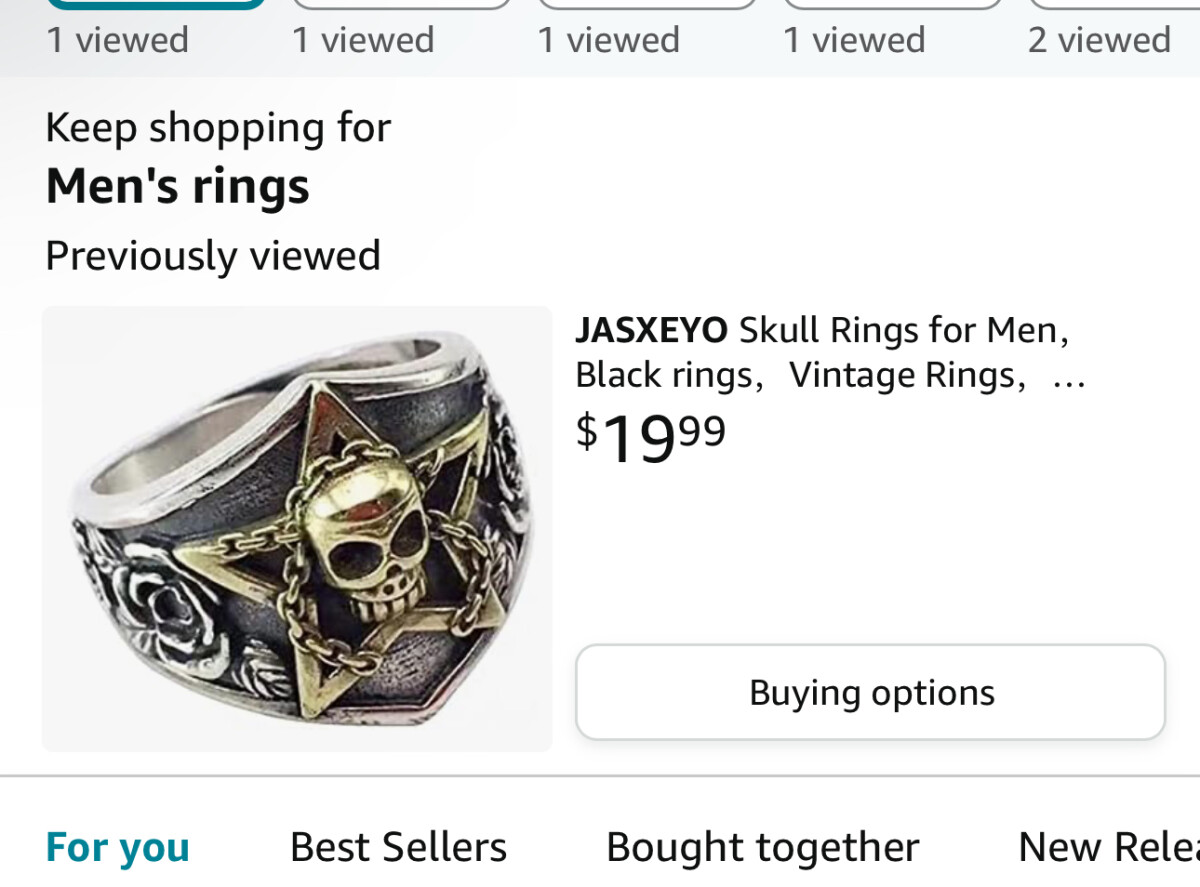Viewport: 1200px width, 887px height.
Task: Switch to the Best Sellers tab
Action: pos(398,847)
